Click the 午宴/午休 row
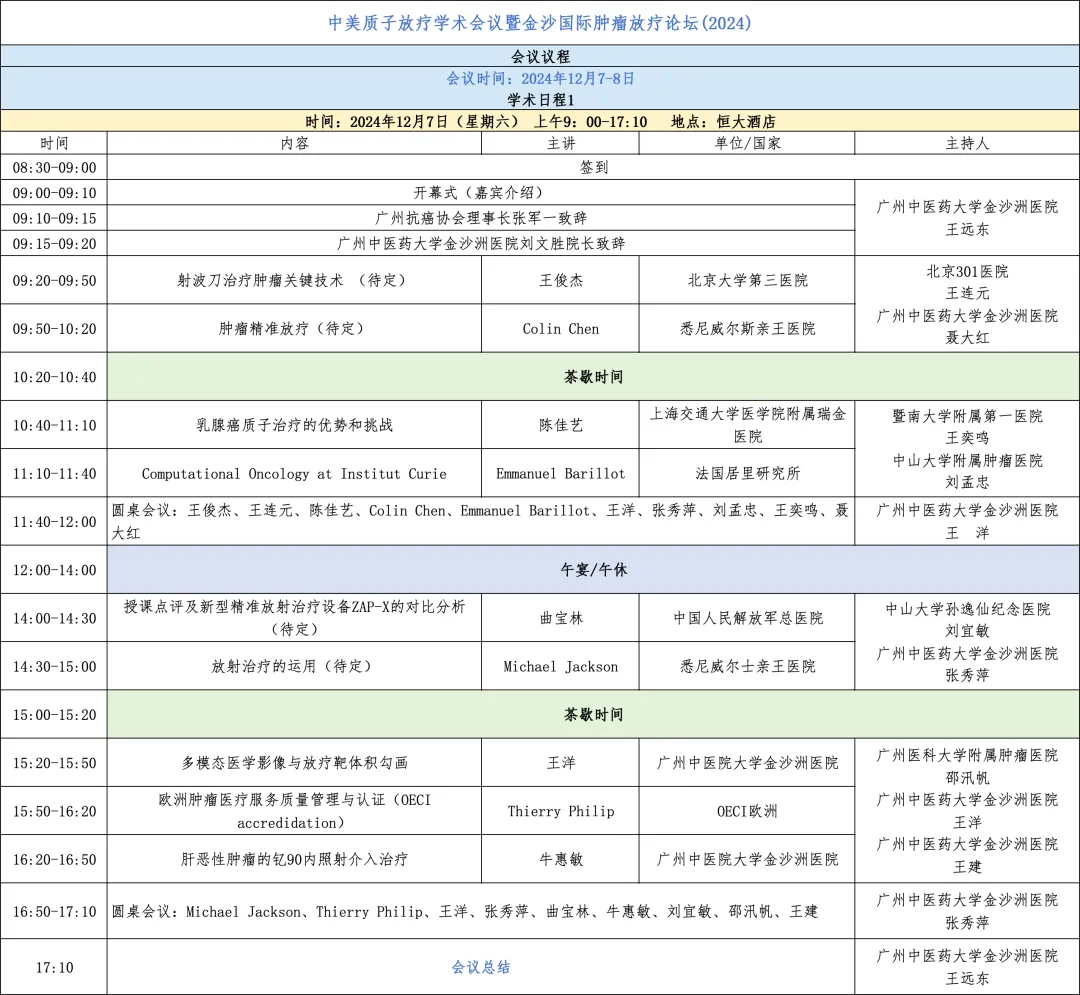Viewport: 1080px width, 995px height. (594, 569)
